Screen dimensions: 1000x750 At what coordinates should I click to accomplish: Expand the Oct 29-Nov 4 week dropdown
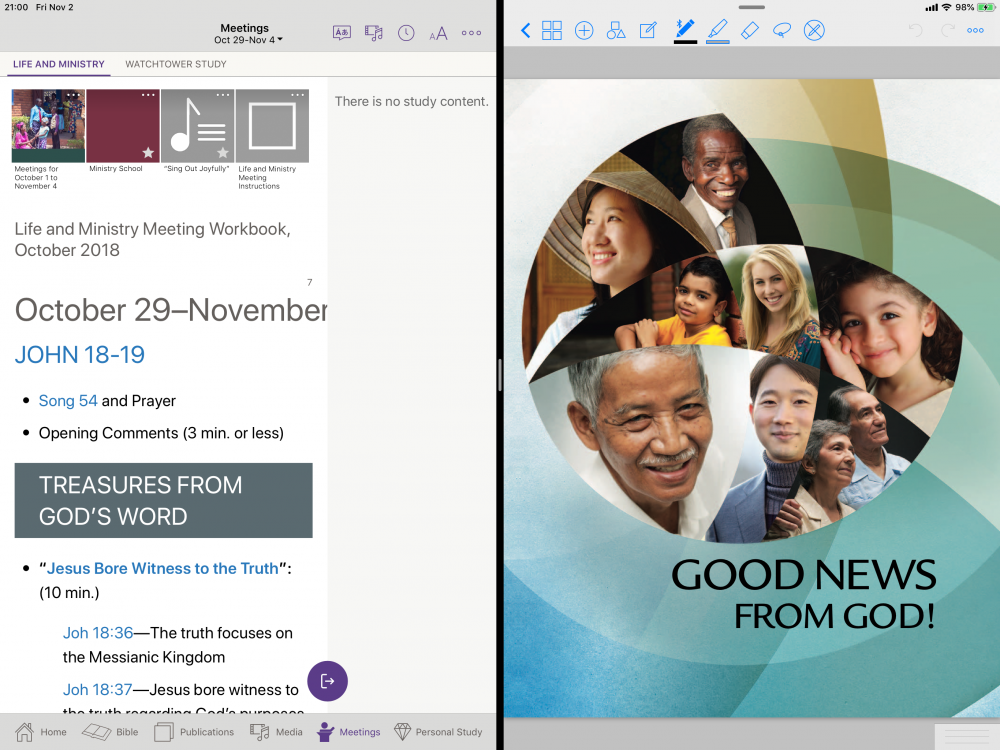pos(248,40)
